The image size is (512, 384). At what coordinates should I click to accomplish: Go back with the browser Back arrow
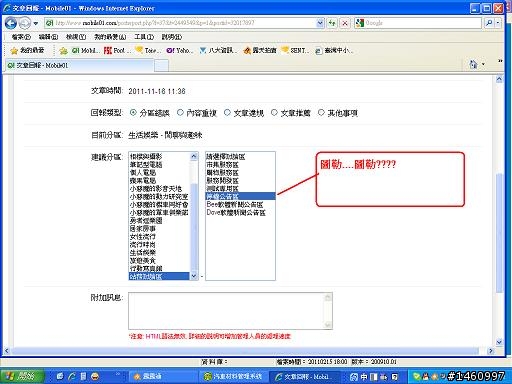coord(11,23)
